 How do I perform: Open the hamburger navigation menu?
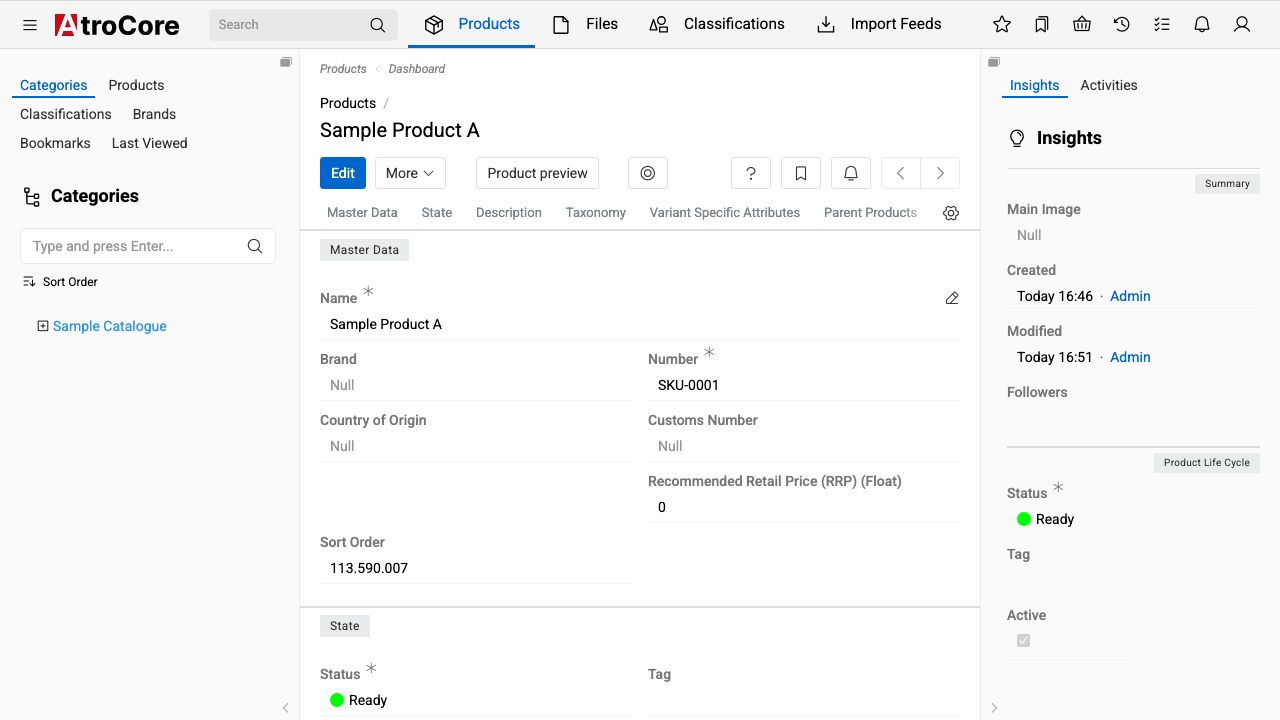tap(30, 25)
